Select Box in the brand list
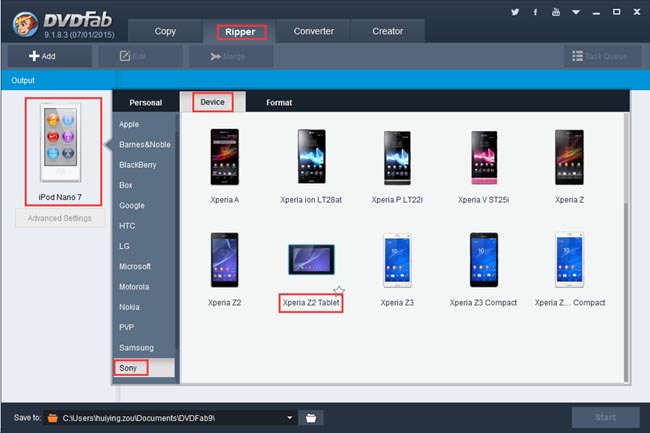The height and width of the screenshot is (433, 650). pos(126,185)
